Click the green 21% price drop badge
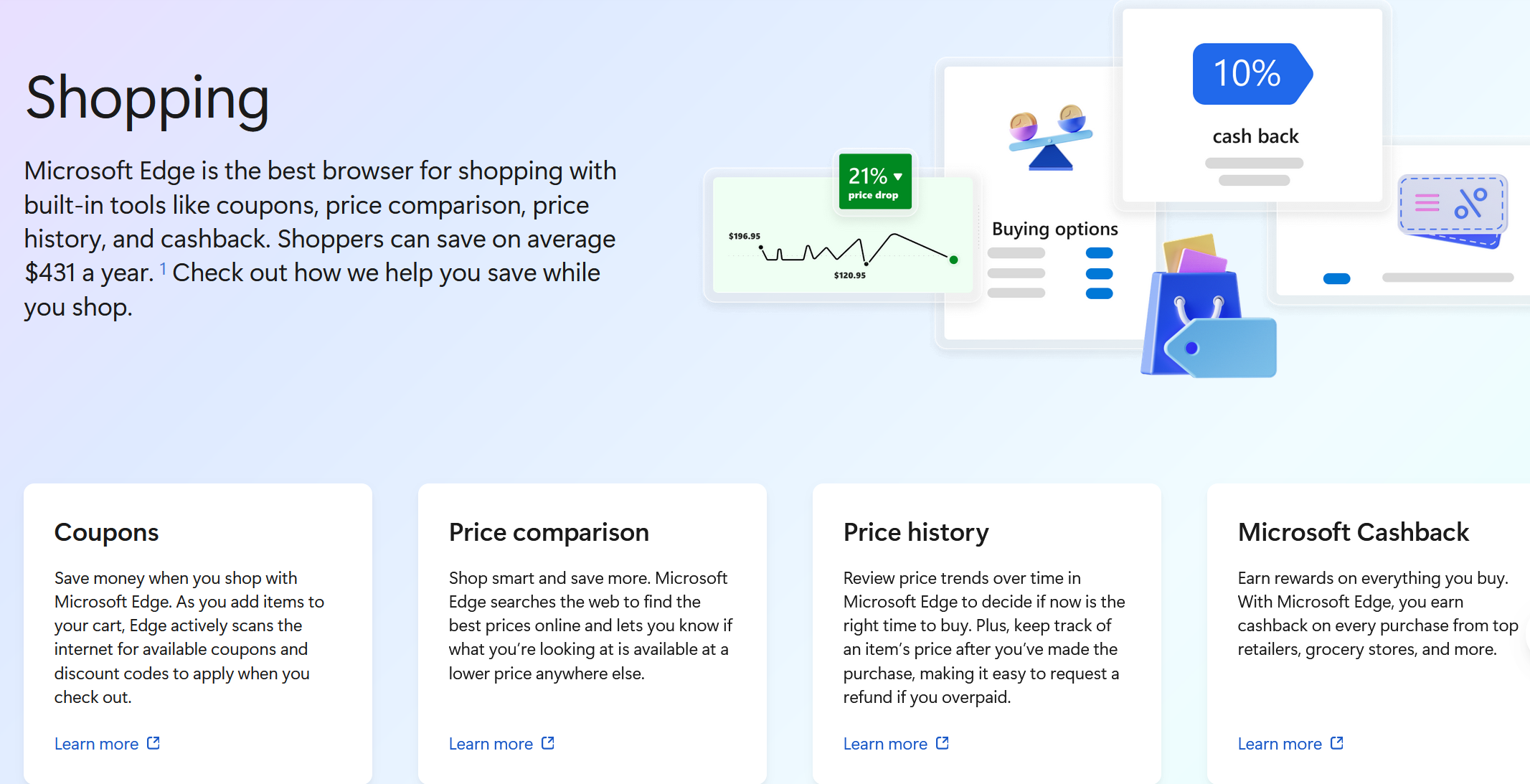Viewport: 1530px width, 784px height. [875, 181]
